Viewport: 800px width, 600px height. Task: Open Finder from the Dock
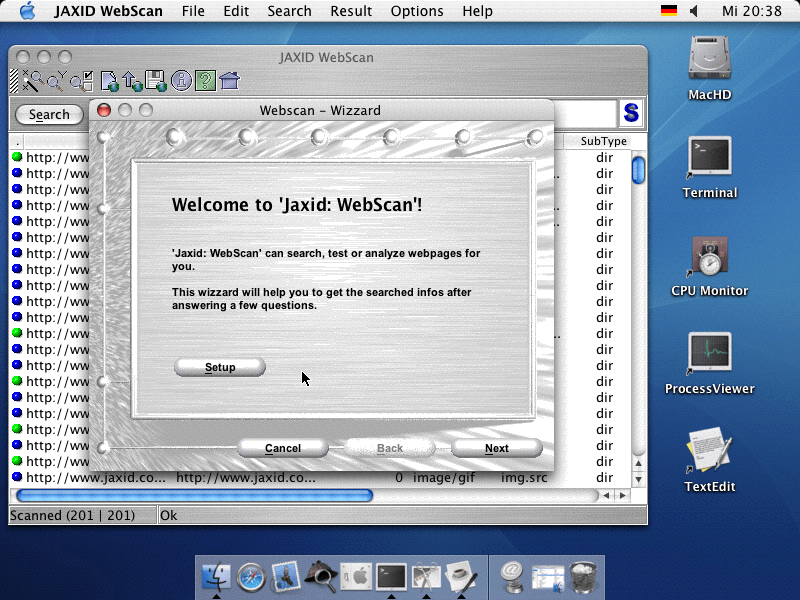point(216,578)
